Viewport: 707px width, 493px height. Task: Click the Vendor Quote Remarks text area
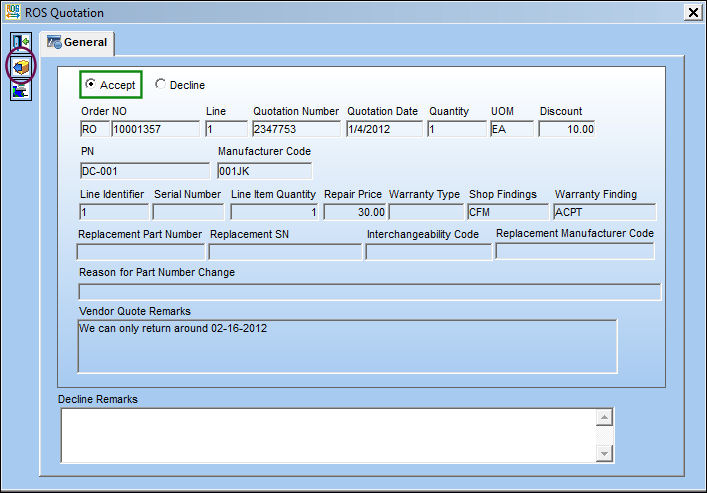(347, 346)
